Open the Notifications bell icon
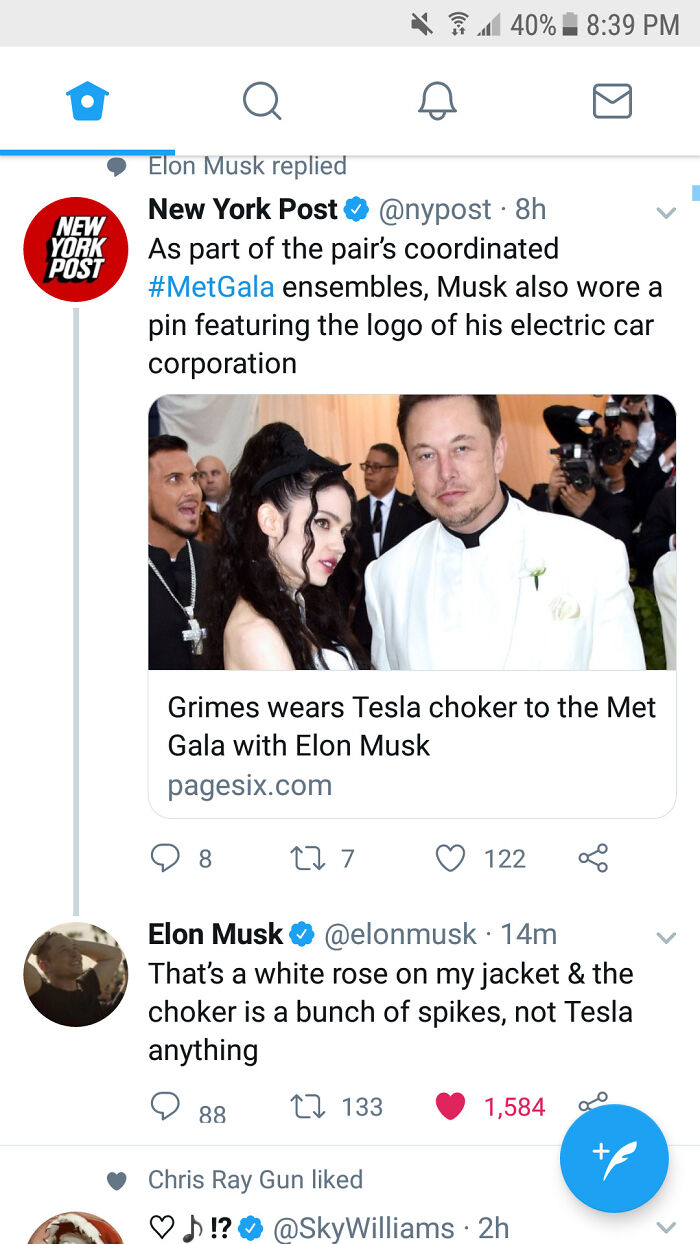 click(x=437, y=100)
